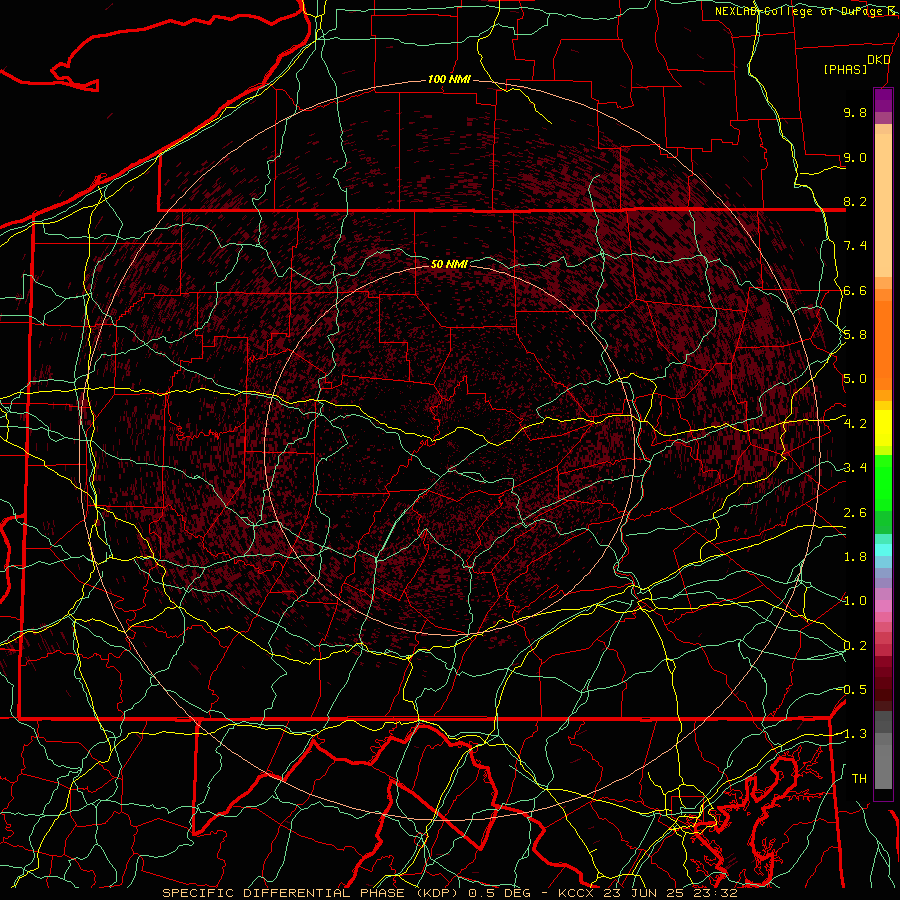Image resolution: width=900 pixels, height=900 pixels.
Task: Click the 50 NMI range ring label
Action: pyautogui.click(x=449, y=264)
